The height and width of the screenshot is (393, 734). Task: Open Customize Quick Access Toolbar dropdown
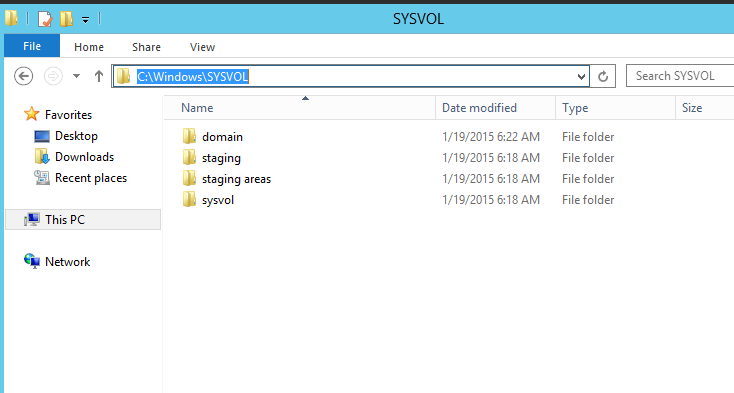(85, 20)
